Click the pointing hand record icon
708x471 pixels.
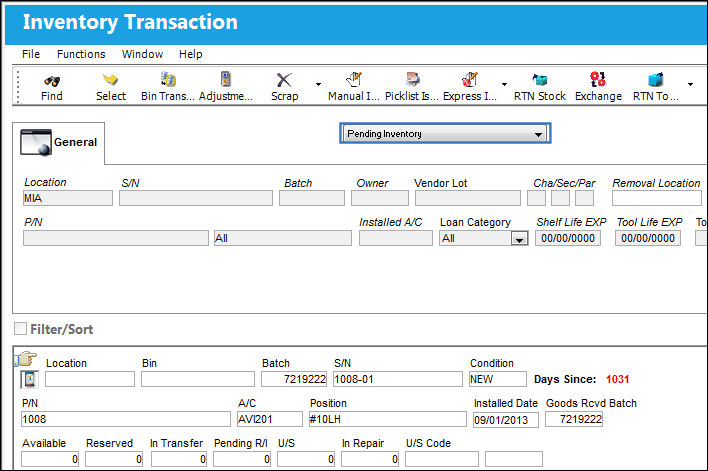[27, 359]
